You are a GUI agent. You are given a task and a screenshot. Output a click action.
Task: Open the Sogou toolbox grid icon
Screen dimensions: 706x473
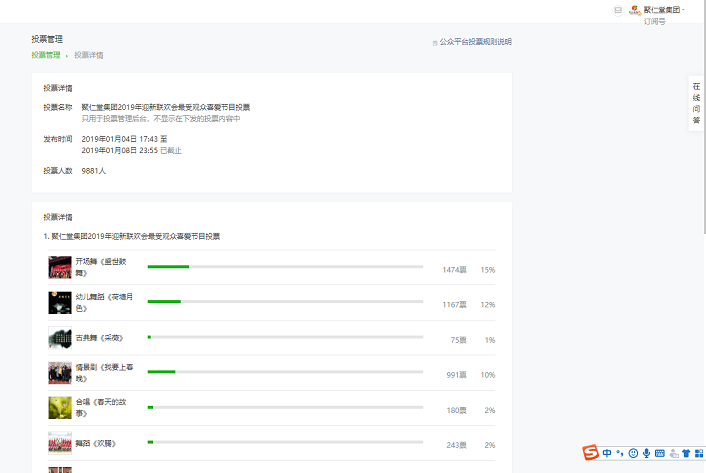pos(698,453)
